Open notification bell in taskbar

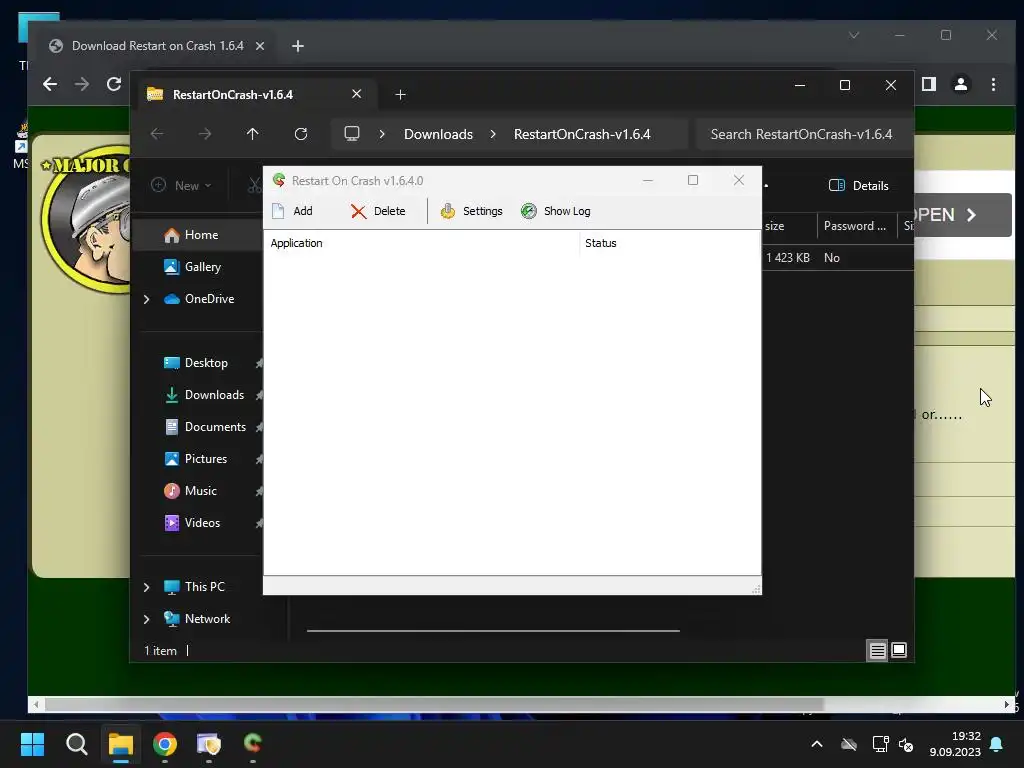point(997,744)
